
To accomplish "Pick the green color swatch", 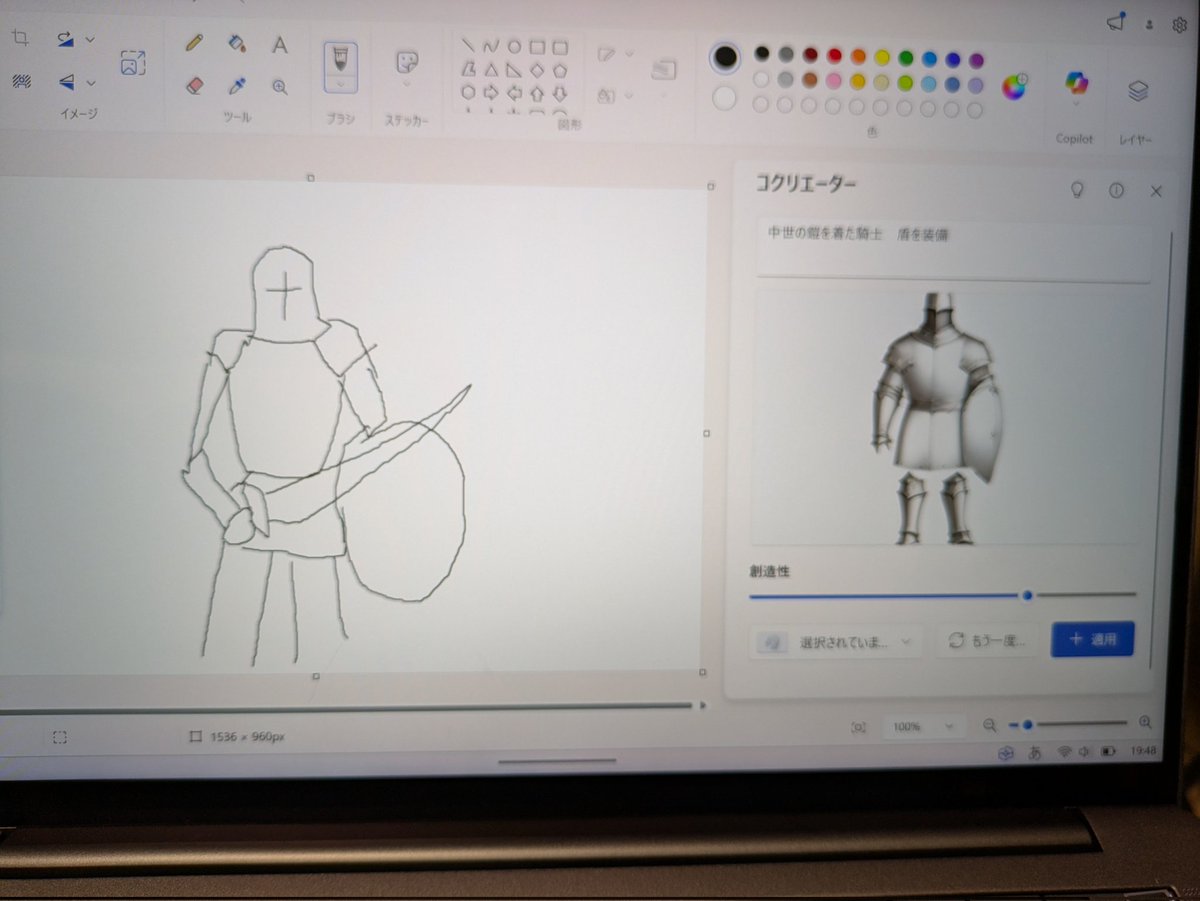I will point(906,58).
